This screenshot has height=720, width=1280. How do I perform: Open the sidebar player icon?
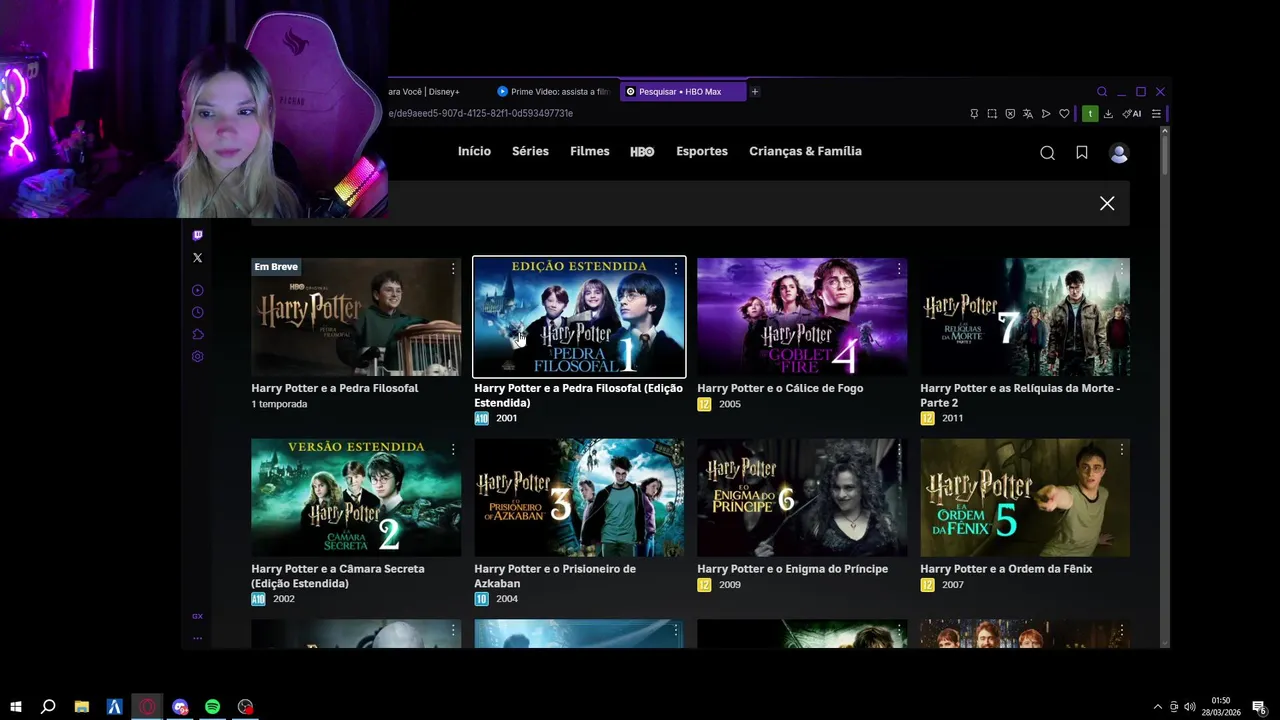point(197,290)
